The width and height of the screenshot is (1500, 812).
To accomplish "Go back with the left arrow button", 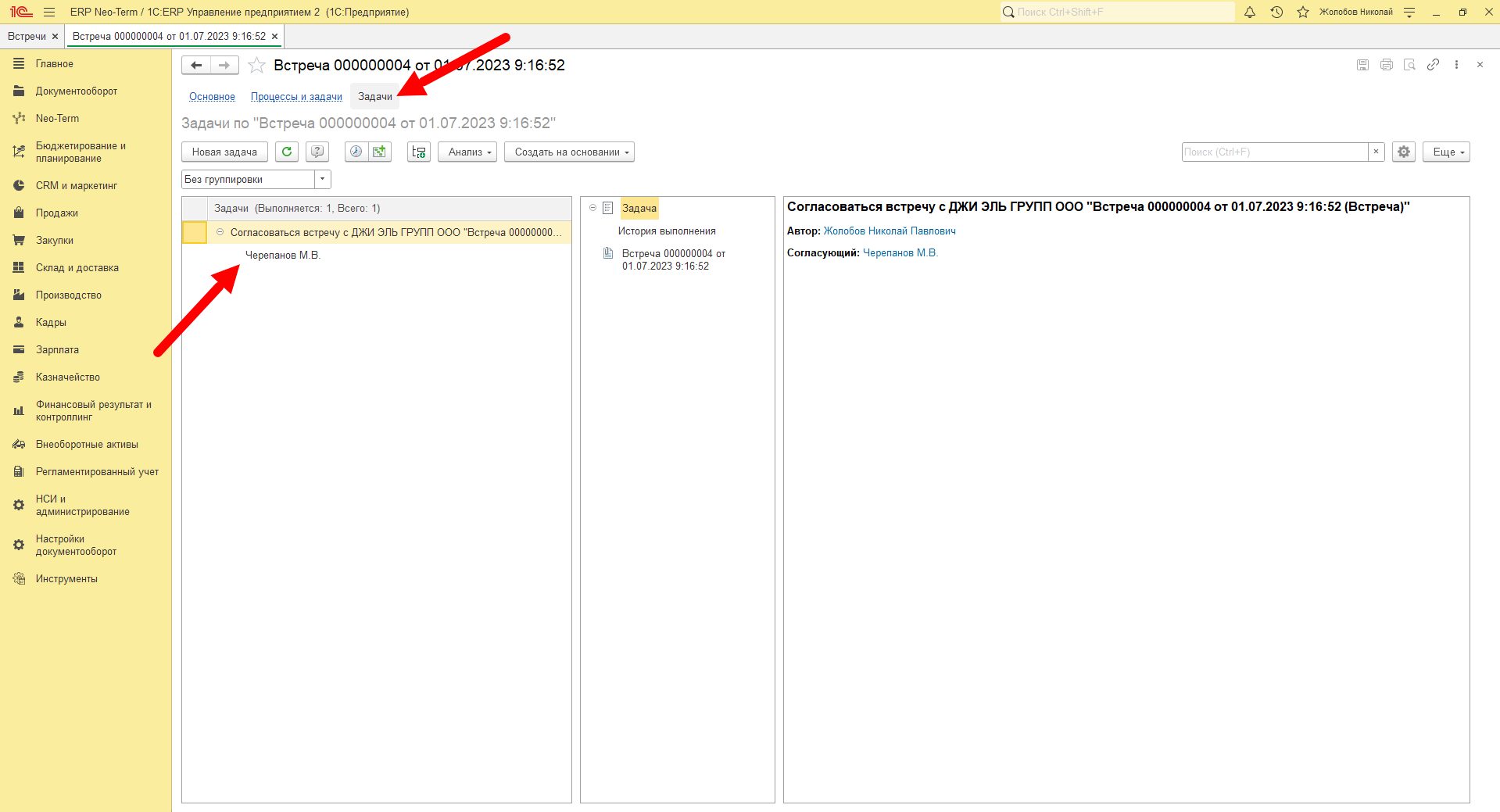I will tap(196, 66).
